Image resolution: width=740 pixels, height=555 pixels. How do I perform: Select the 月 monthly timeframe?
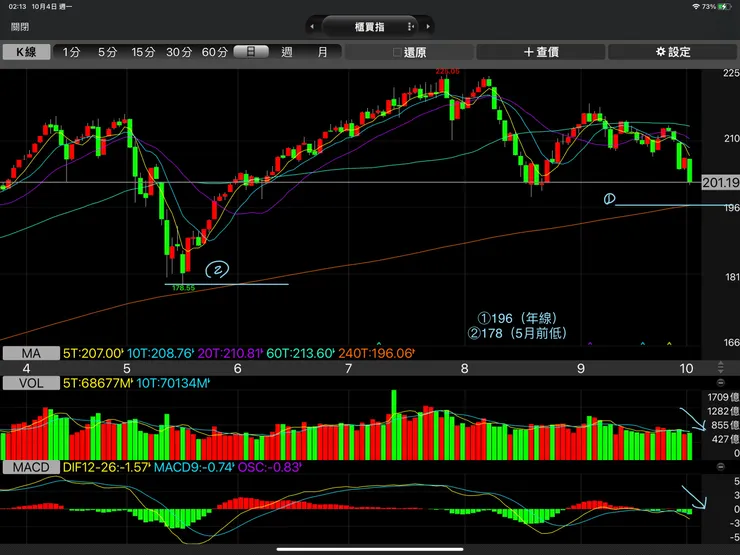tap(322, 52)
